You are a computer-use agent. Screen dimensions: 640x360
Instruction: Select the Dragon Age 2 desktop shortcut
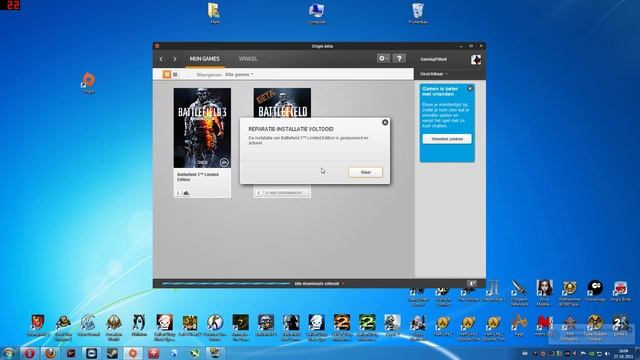(x=493, y=291)
